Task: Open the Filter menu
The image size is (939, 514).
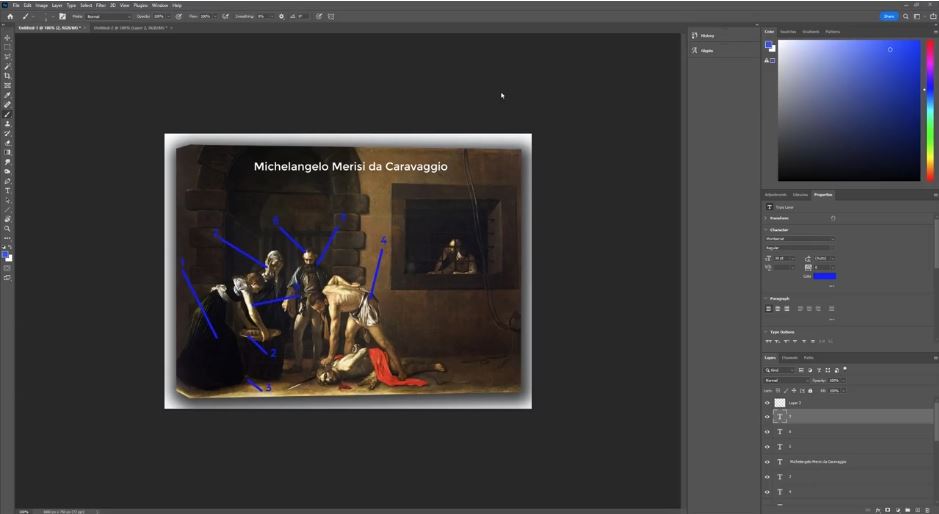Action: click(100, 5)
